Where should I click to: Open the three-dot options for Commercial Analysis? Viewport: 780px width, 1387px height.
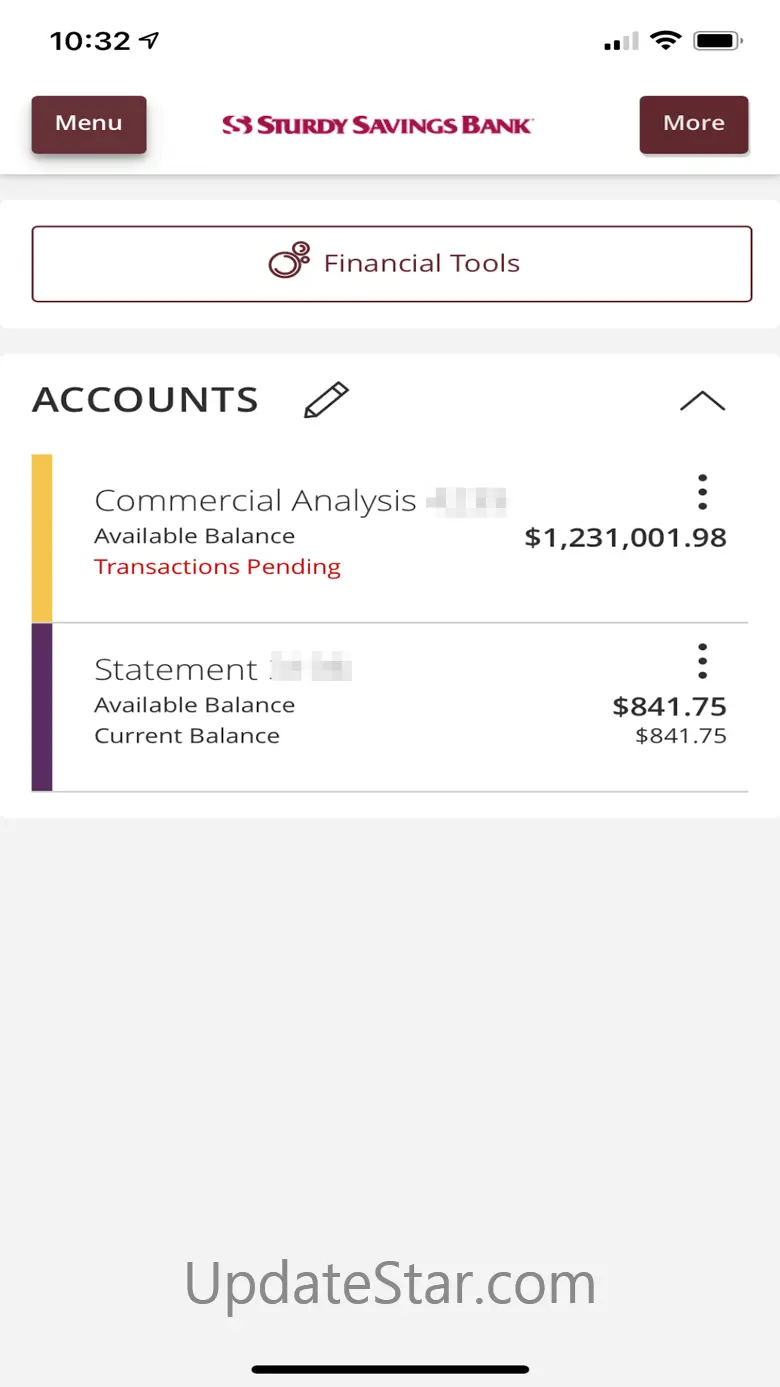[702, 492]
